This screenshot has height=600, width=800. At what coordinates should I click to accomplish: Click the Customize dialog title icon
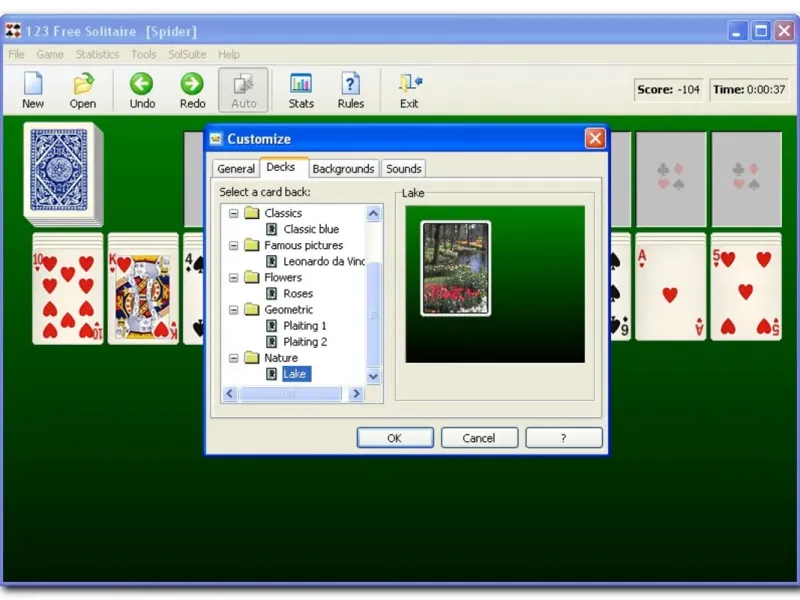216,138
